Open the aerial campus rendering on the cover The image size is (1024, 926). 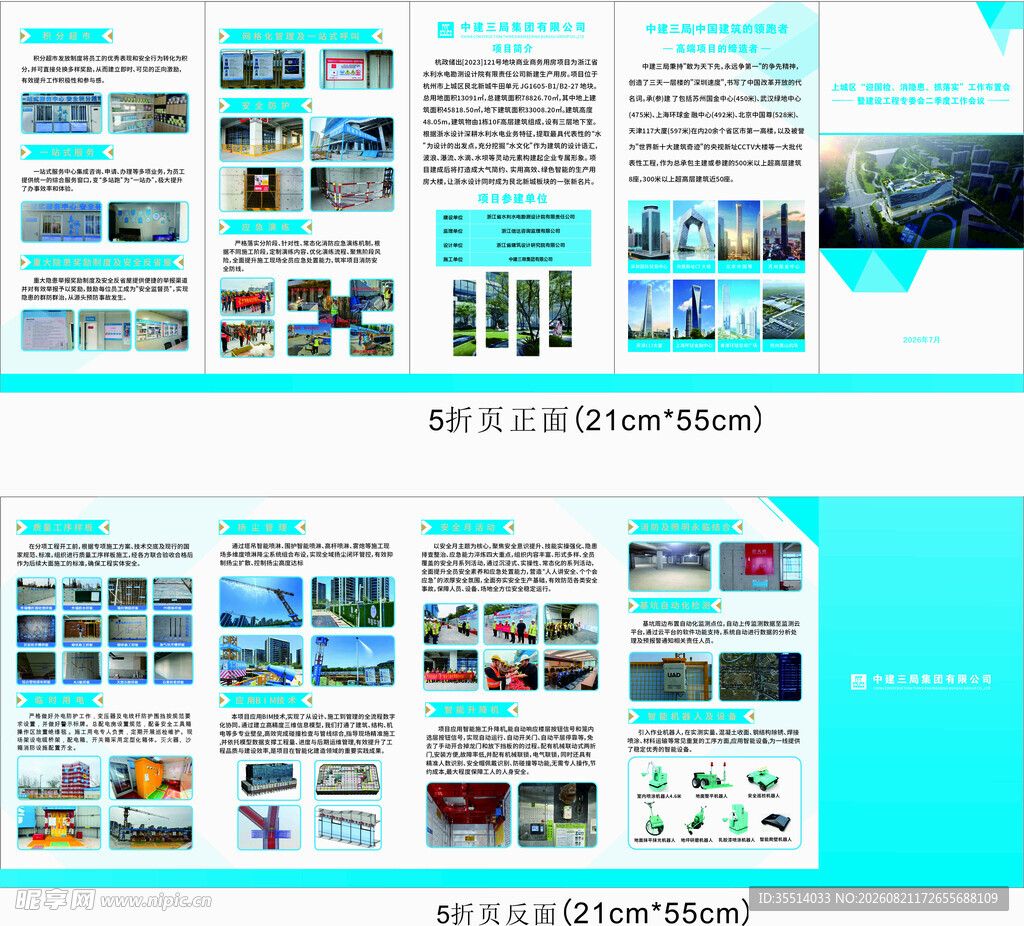(x=921, y=191)
